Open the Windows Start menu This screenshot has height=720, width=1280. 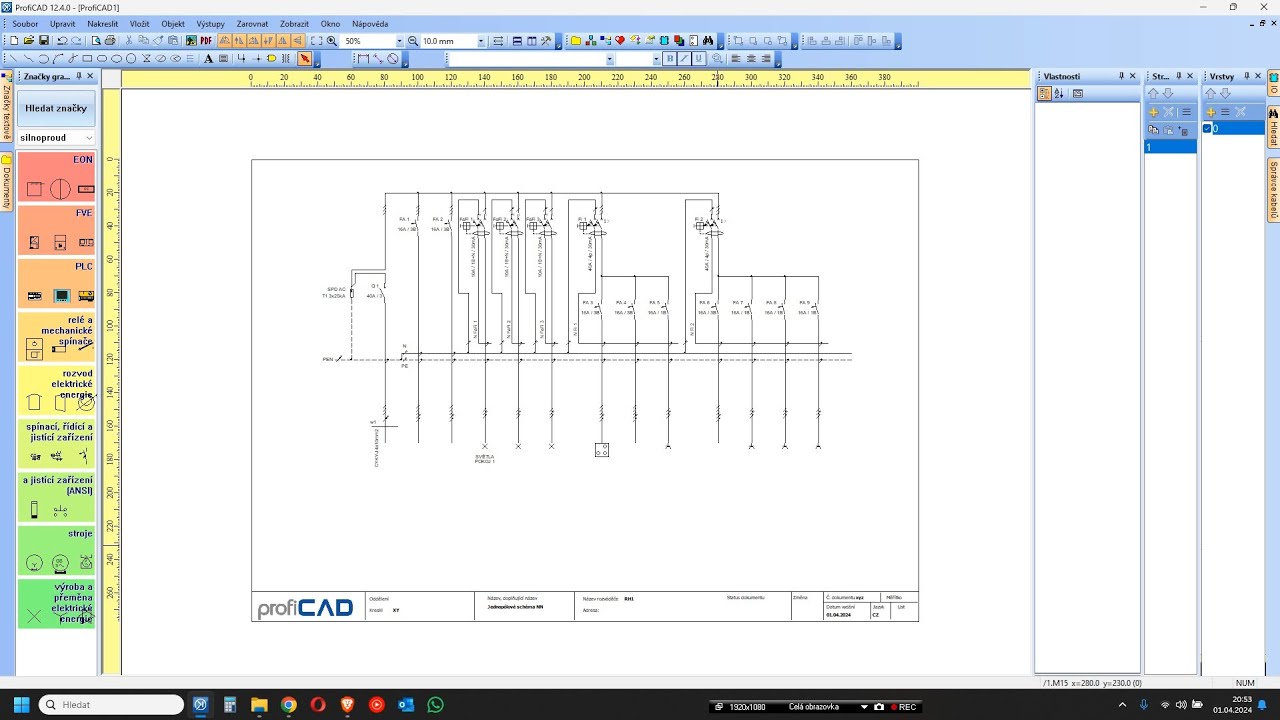21,705
